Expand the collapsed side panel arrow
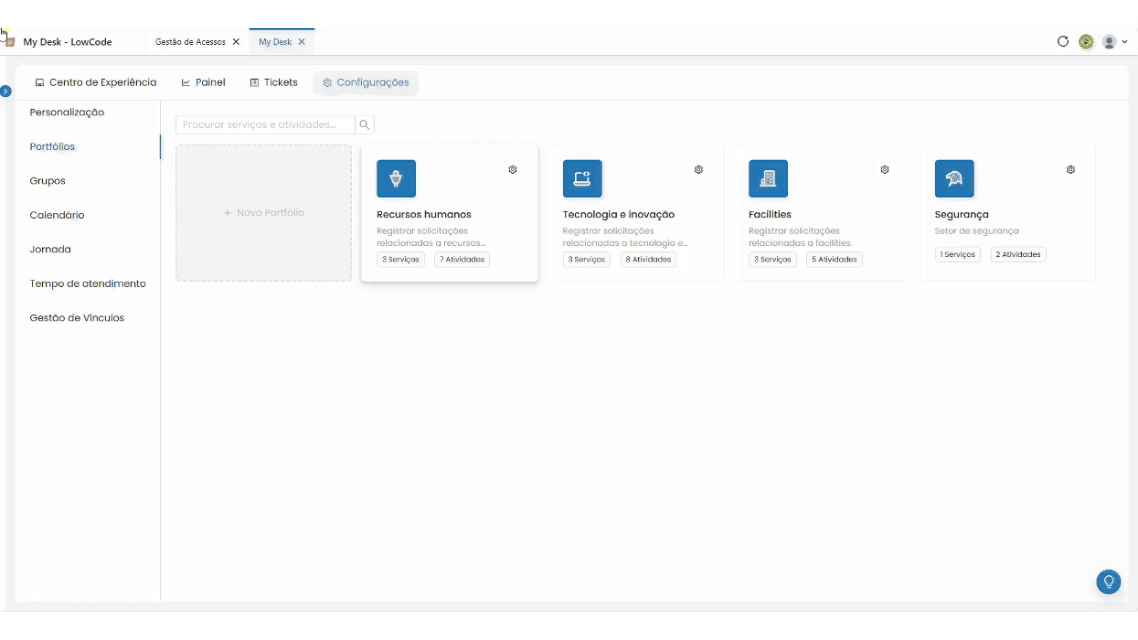The width and height of the screenshot is (1138, 640). pos(6,91)
